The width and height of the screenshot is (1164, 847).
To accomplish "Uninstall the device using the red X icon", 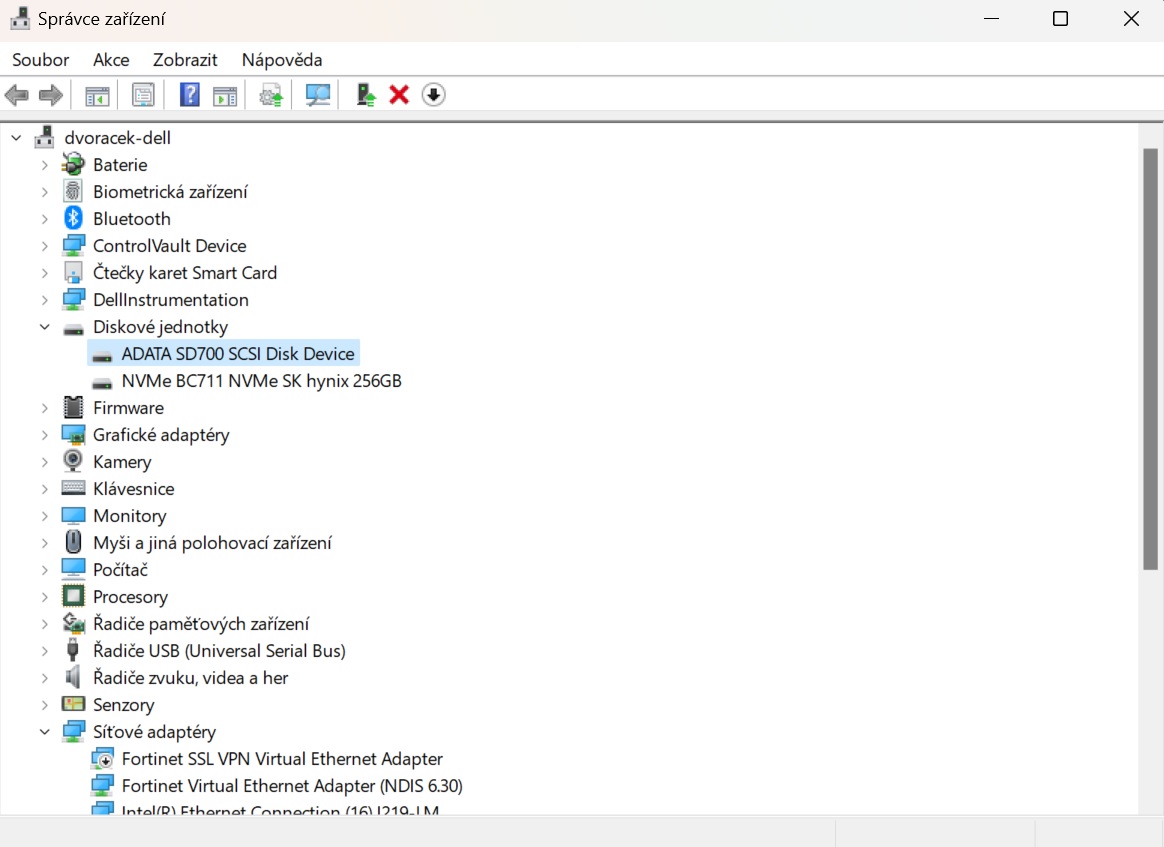I will pos(399,95).
